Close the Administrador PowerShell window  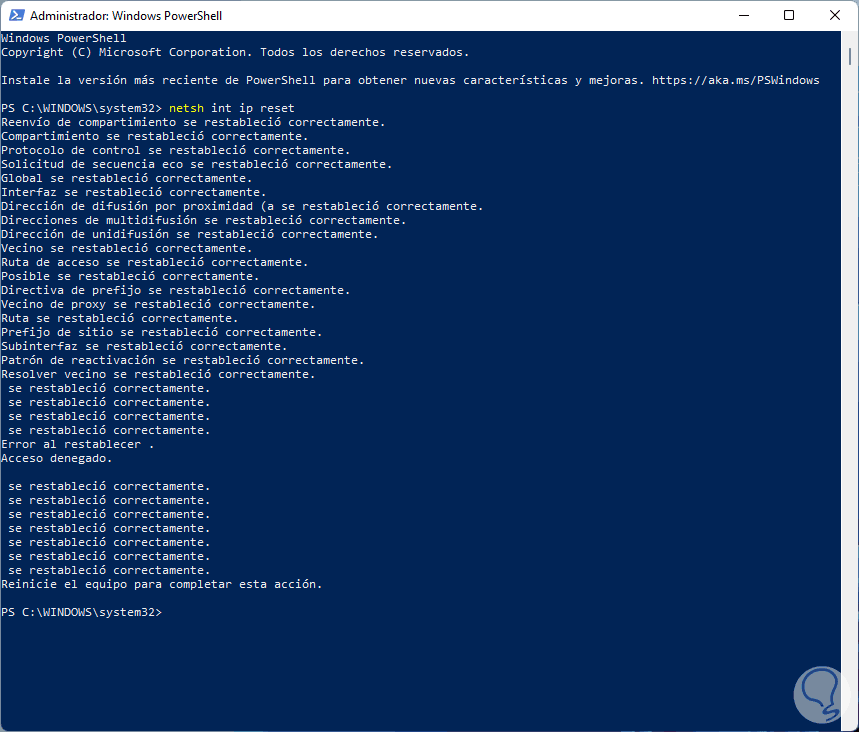(x=834, y=15)
